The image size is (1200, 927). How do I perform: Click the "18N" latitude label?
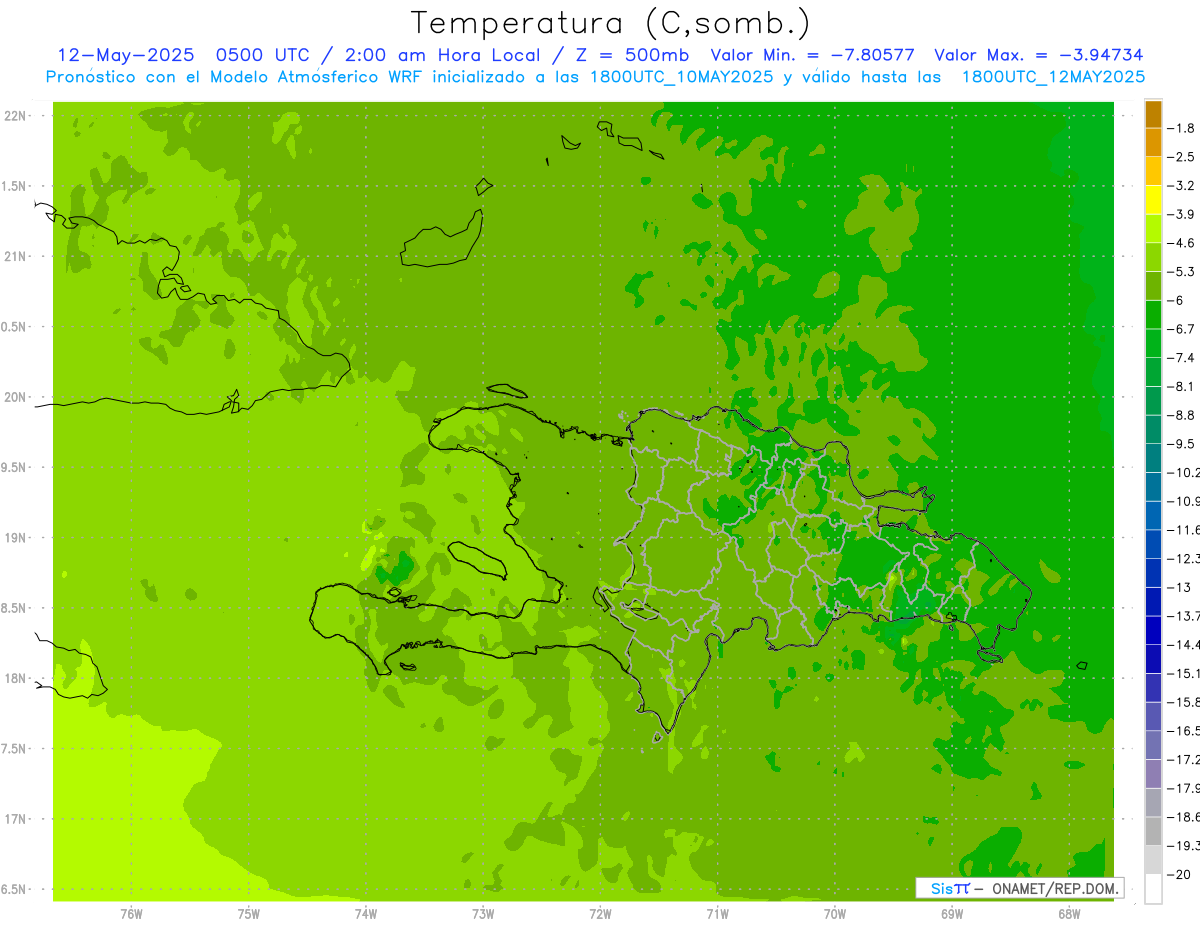[14, 679]
